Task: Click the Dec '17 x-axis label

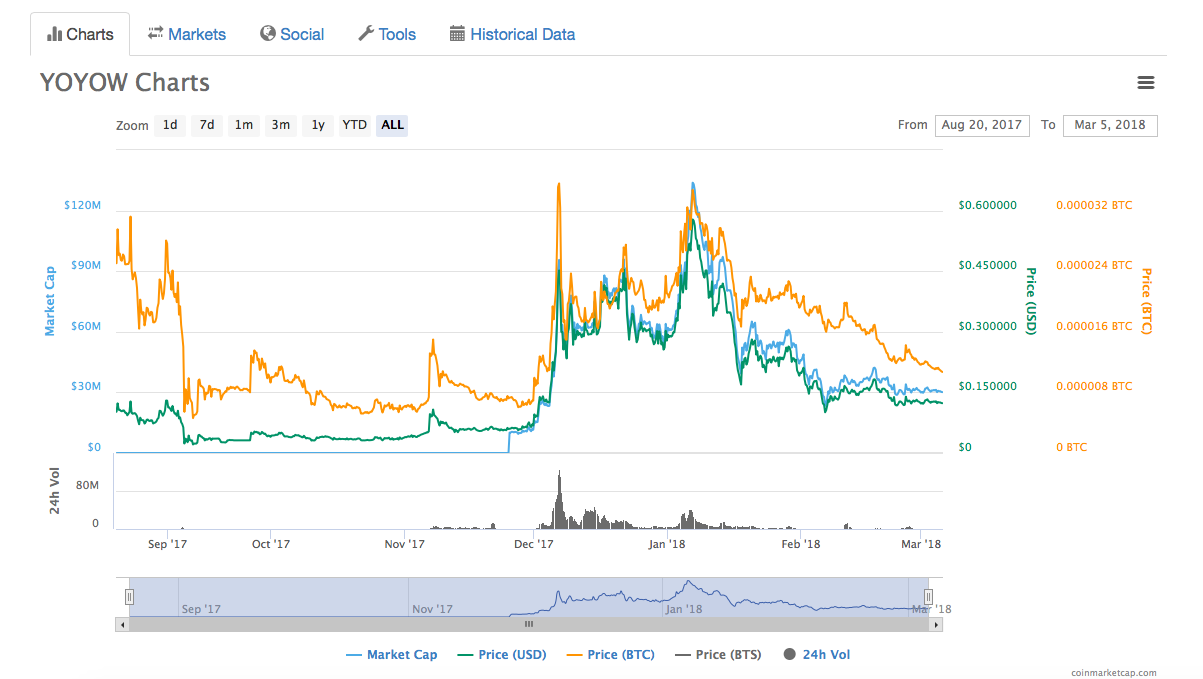Action: click(533, 544)
